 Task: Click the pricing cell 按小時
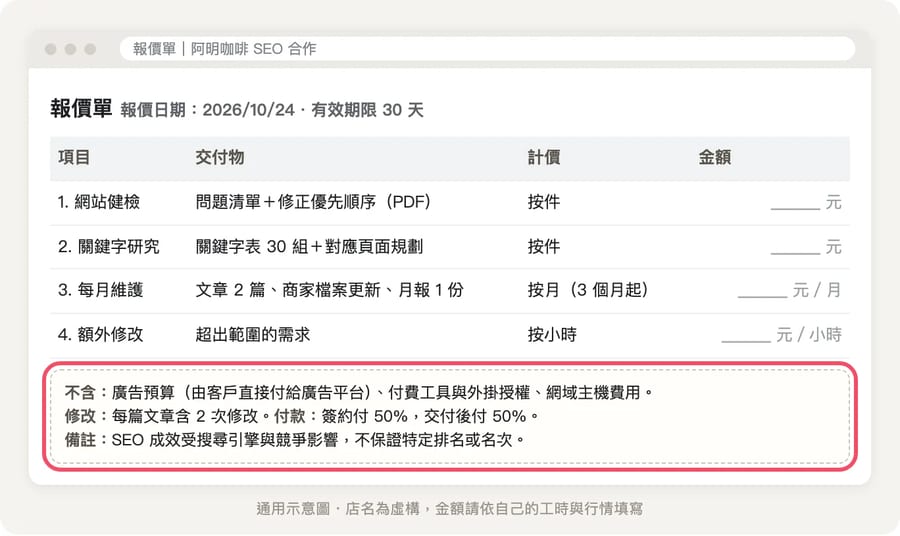pyautogui.click(x=552, y=335)
